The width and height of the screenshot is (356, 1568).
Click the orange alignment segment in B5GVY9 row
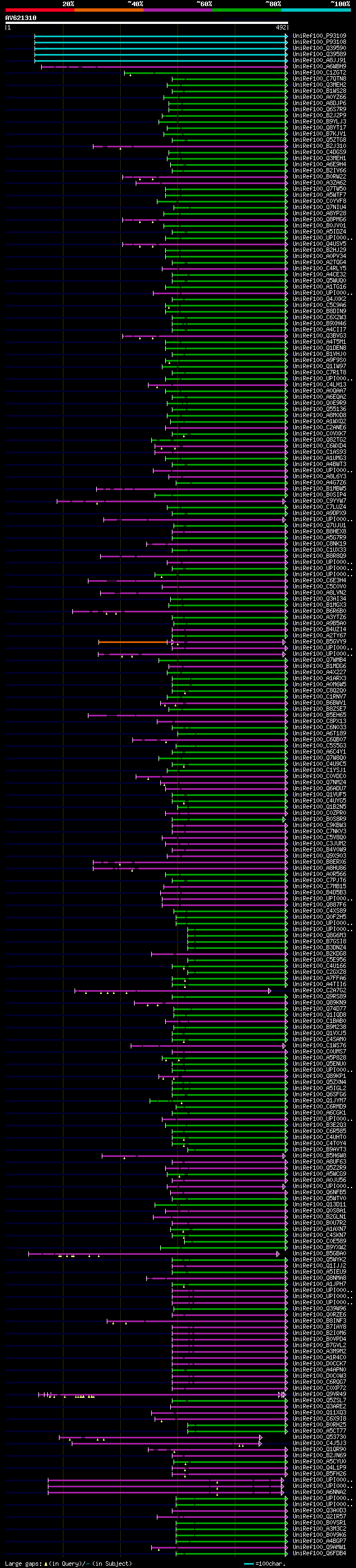pos(134,642)
